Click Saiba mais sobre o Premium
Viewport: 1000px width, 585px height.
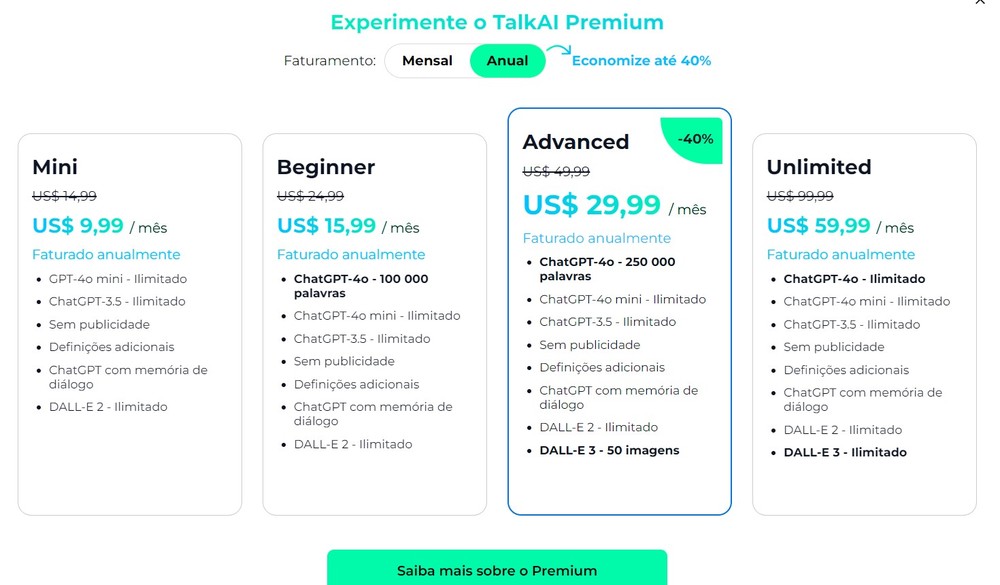tap(496, 570)
